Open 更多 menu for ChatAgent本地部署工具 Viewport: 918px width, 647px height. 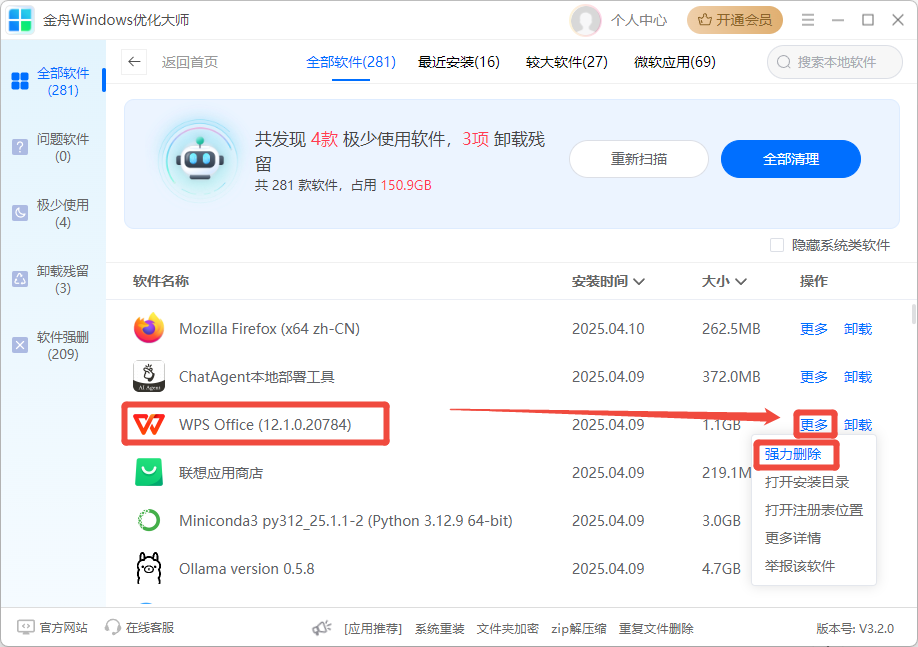pos(814,377)
